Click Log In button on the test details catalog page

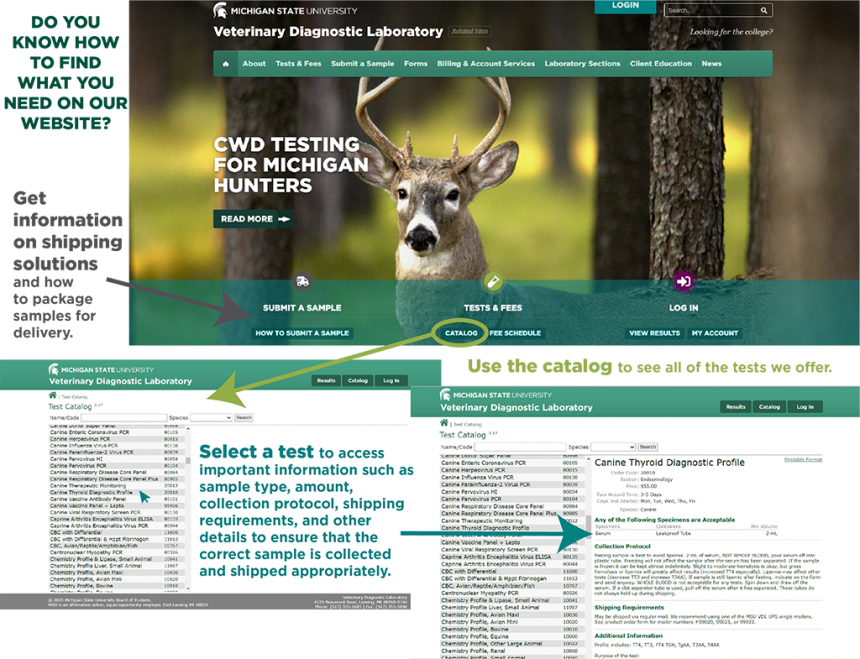805,407
